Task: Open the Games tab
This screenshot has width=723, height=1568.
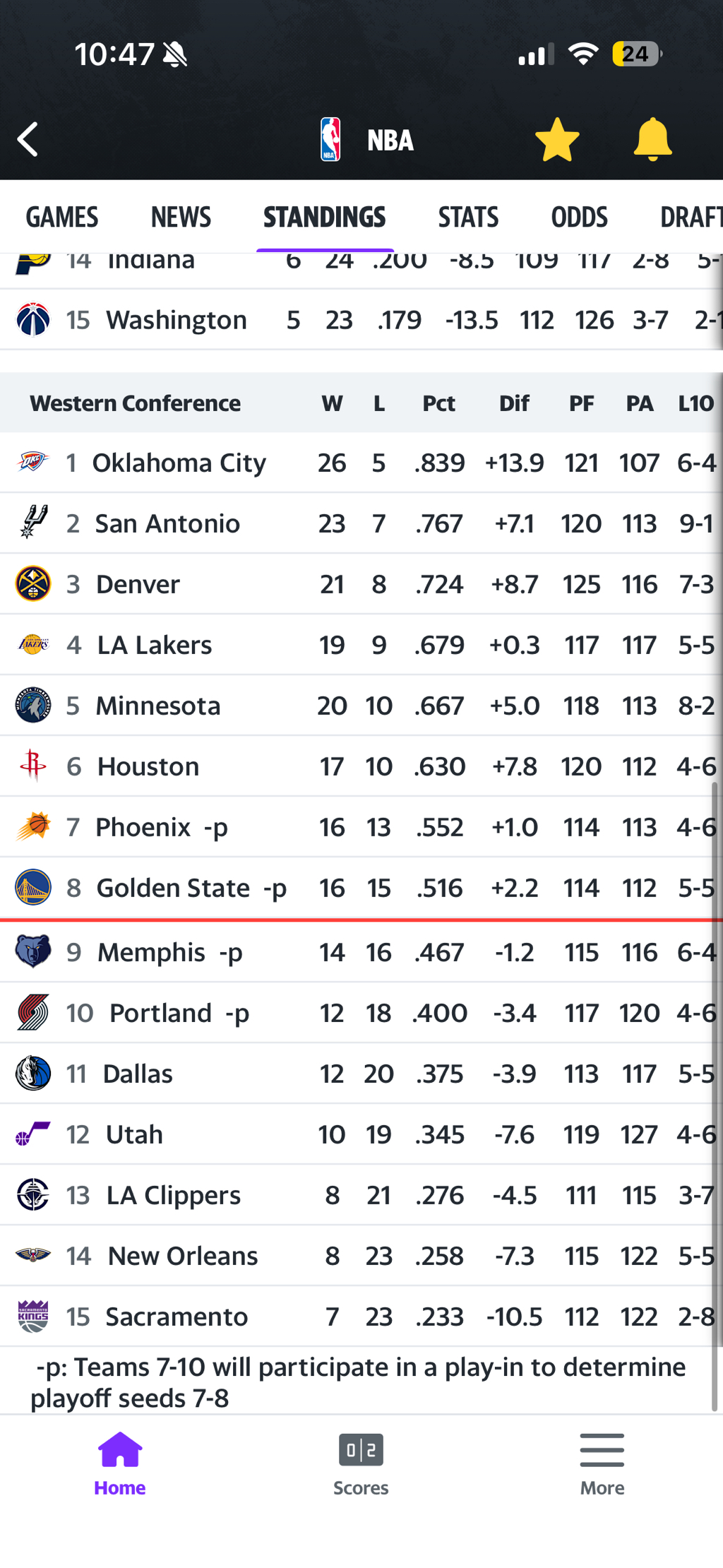Action: 62,217
